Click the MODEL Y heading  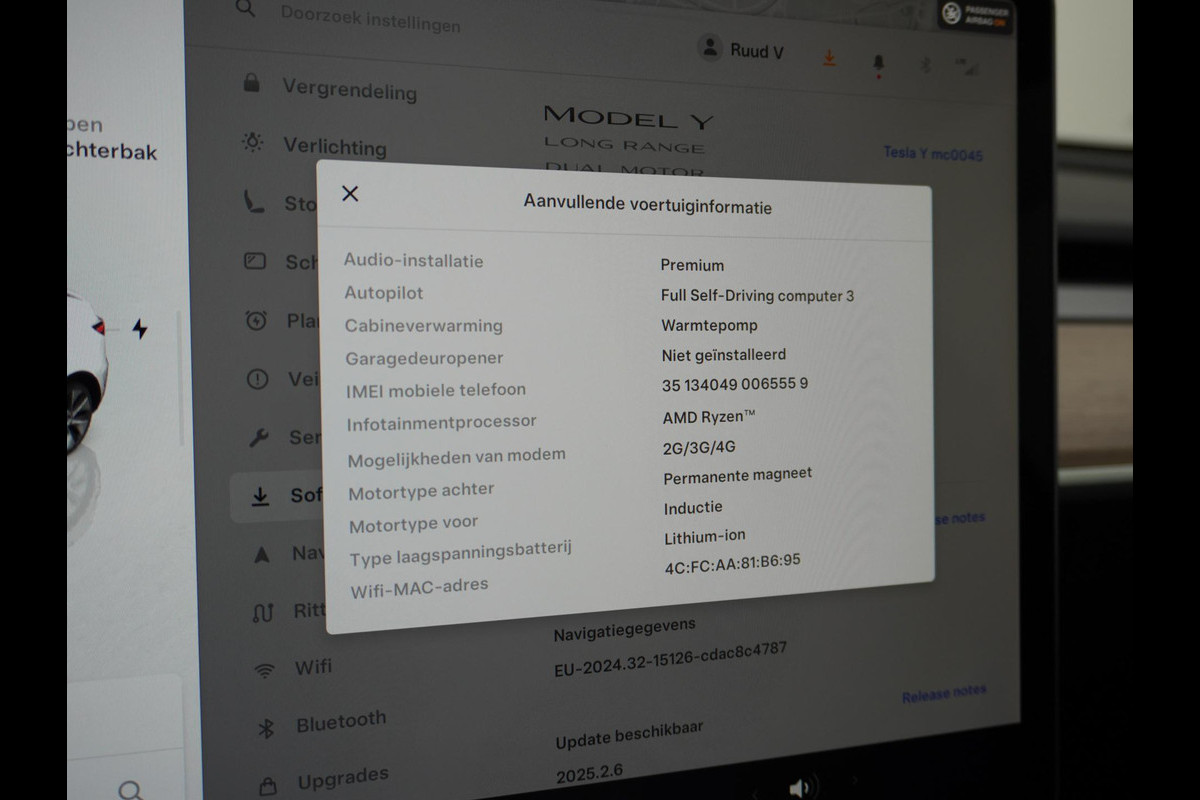tap(629, 118)
